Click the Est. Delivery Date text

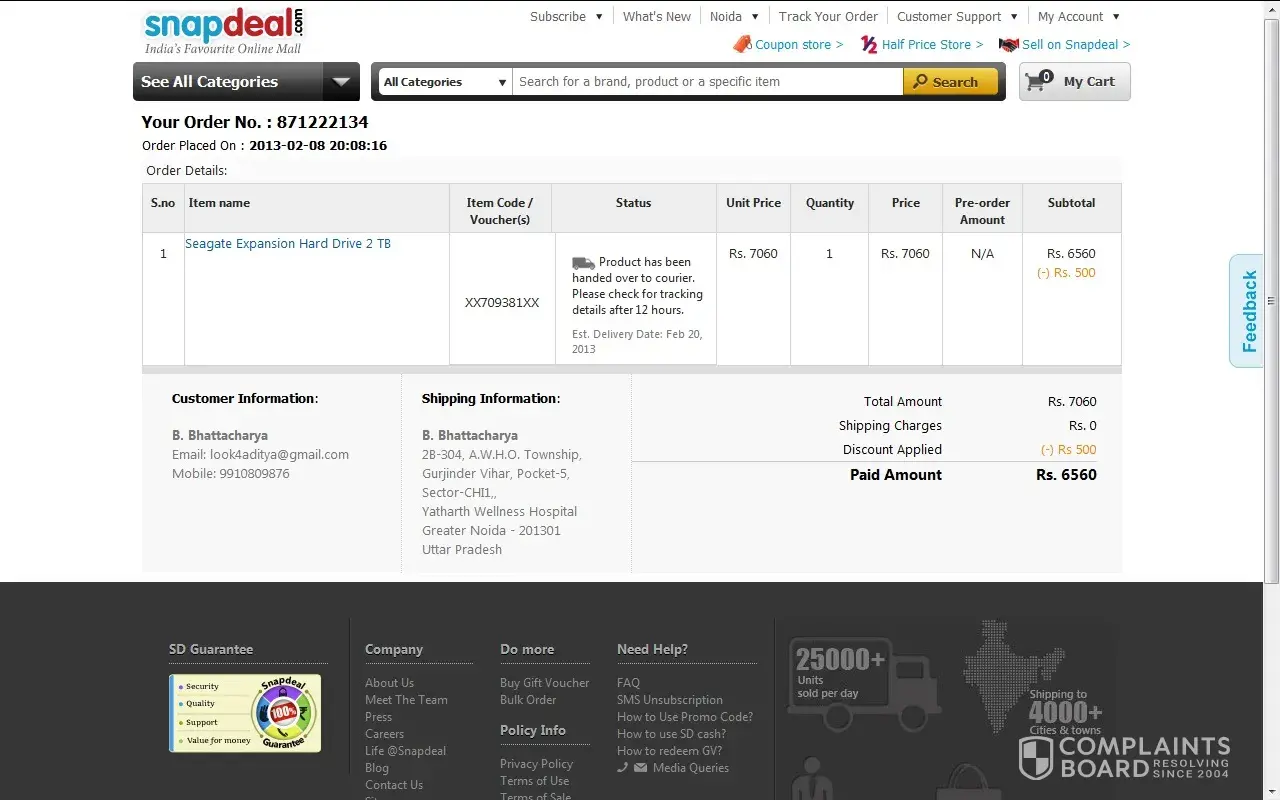coord(637,342)
